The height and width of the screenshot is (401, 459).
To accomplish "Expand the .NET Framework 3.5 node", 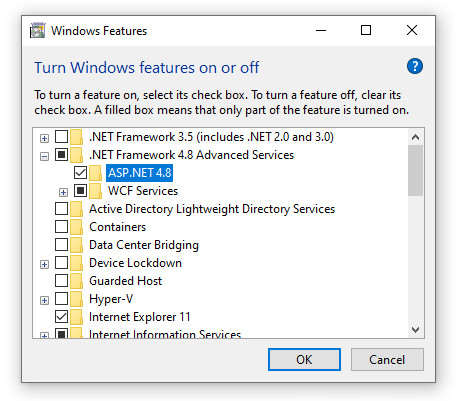I will click(x=44, y=138).
